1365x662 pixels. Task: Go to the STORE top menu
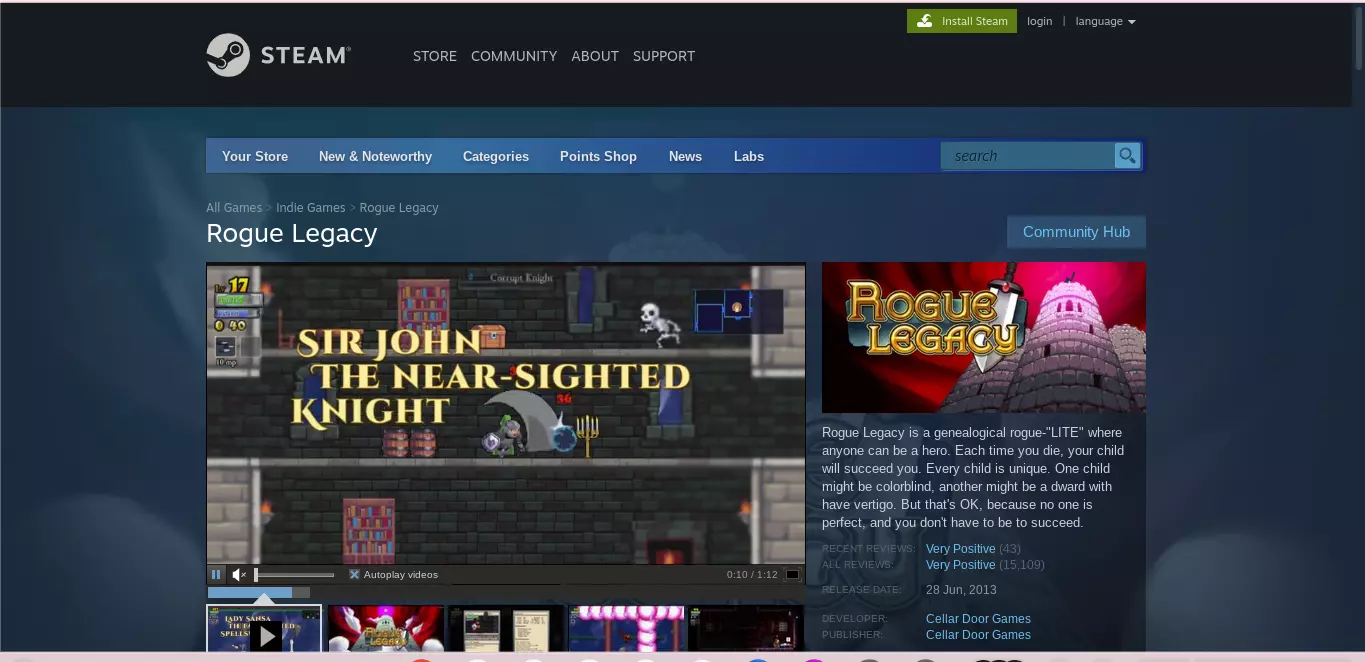coord(435,56)
